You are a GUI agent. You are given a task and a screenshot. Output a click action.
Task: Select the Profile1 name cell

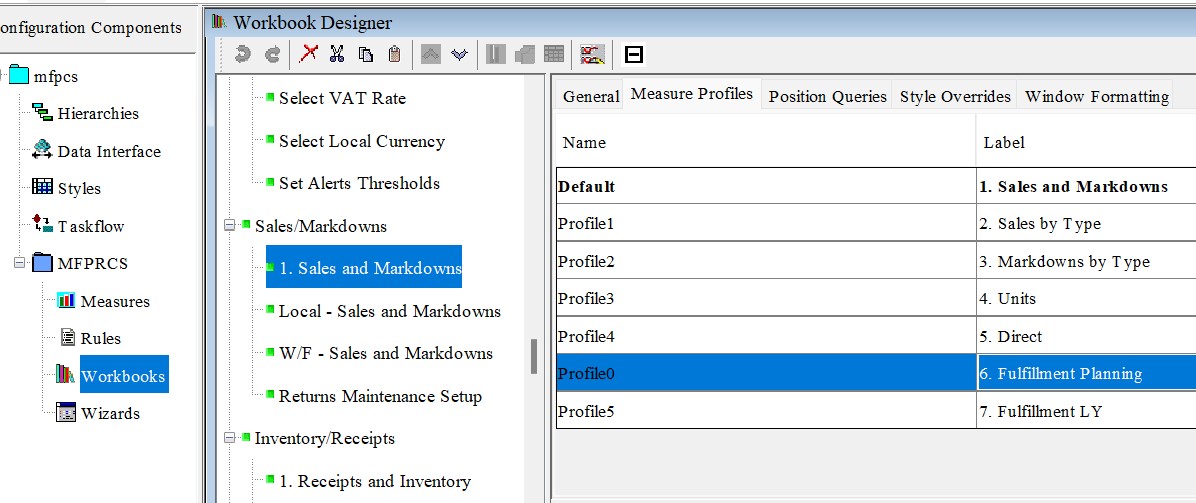coord(766,224)
